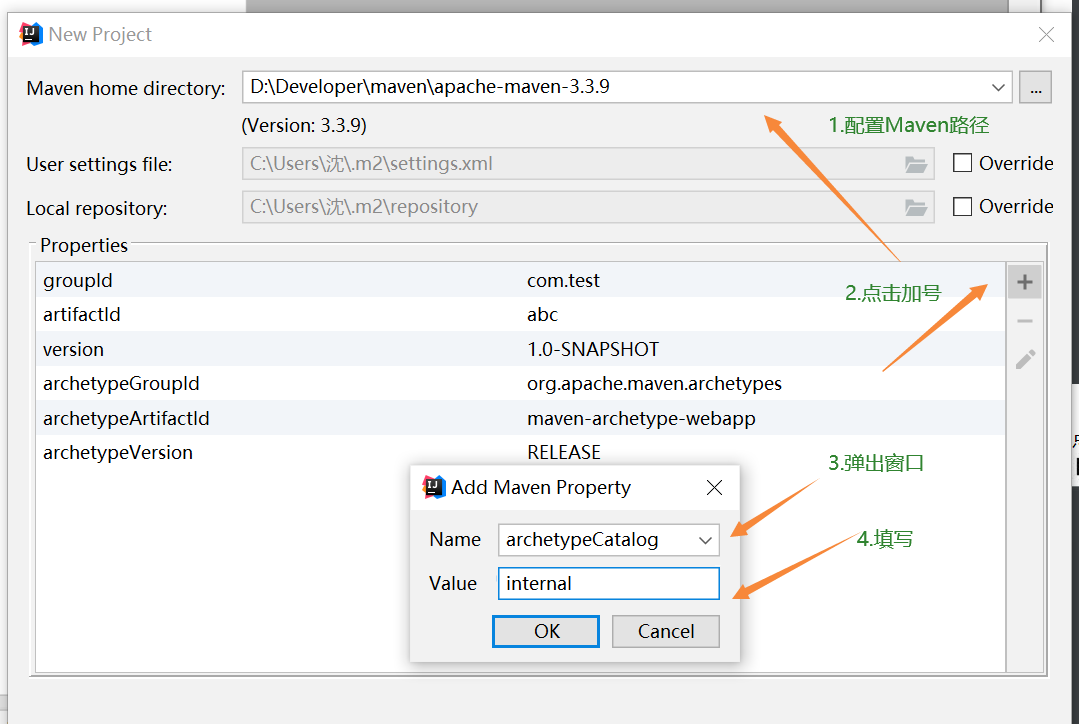The image size is (1079, 724).
Task: Close the New Project window
Action: 1047,34
